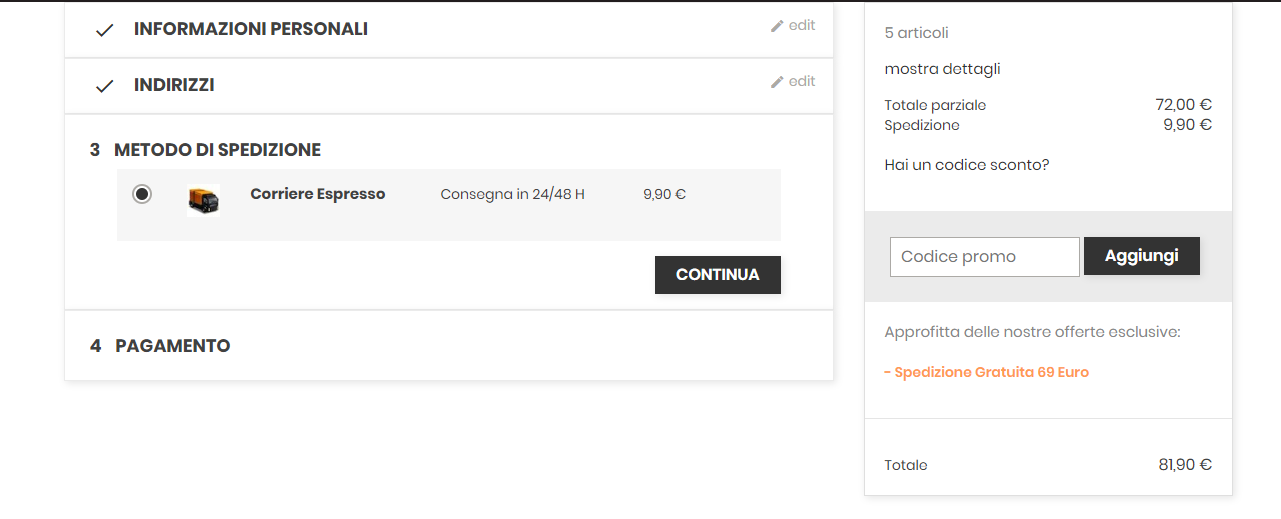Click the checkmark icon beside Indirizzi
The image size is (1281, 519).
tap(104, 86)
